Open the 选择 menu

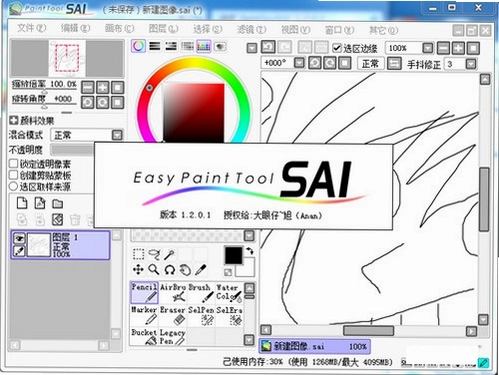[207, 29]
